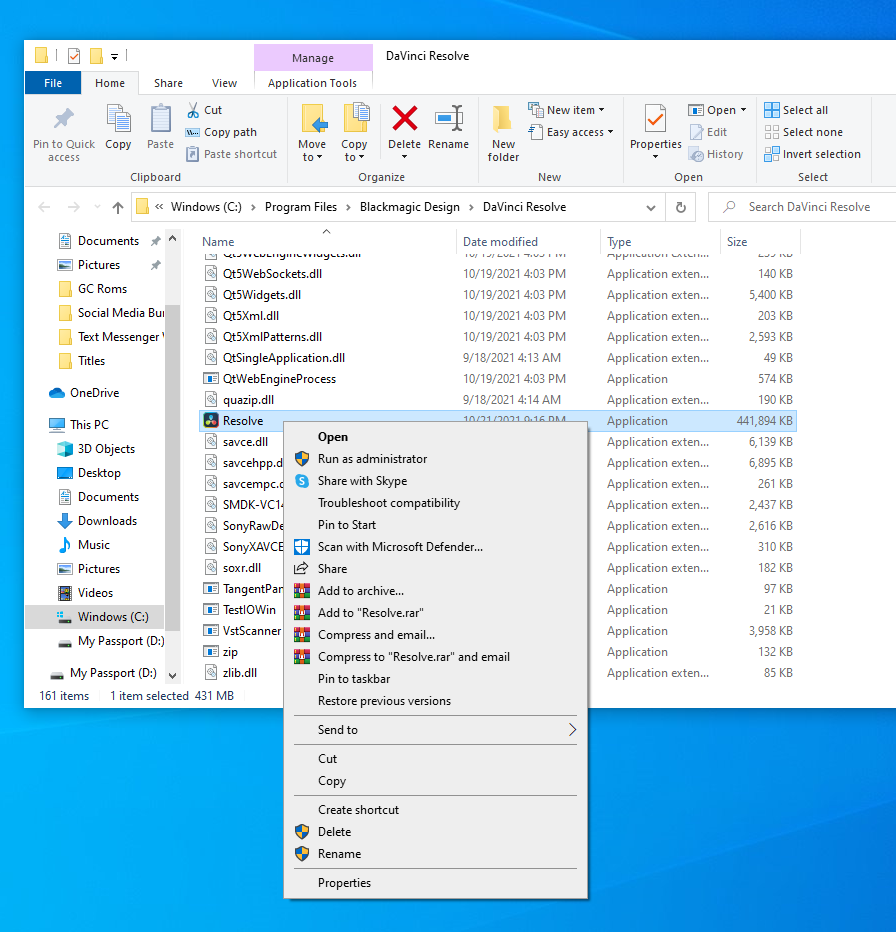Expand the address bar history dropdown

pos(651,207)
